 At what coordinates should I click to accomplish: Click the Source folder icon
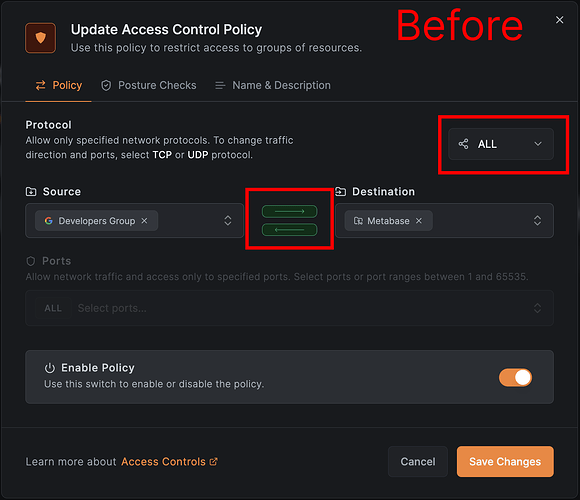pyautogui.click(x=31, y=192)
